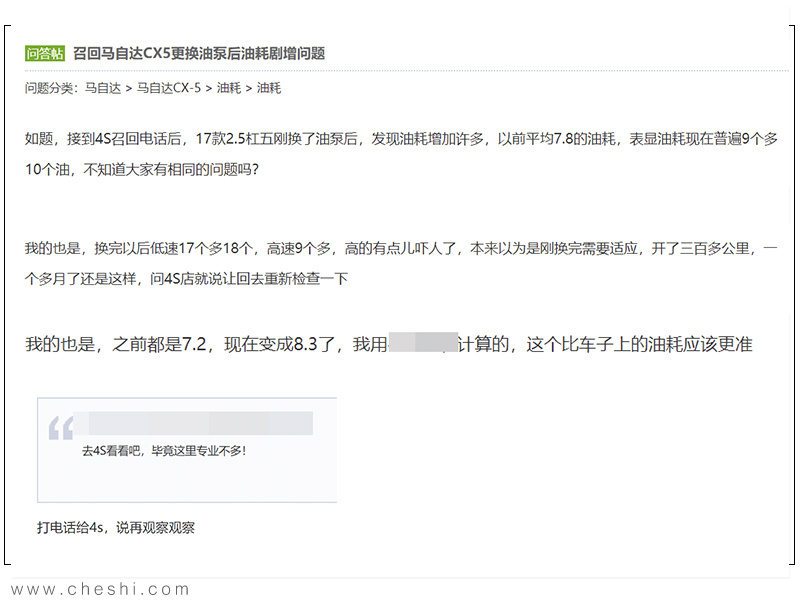This screenshot has height=600, width=800.
Task: Click the quotation mark icon in quote box
Action: (61, 428)
